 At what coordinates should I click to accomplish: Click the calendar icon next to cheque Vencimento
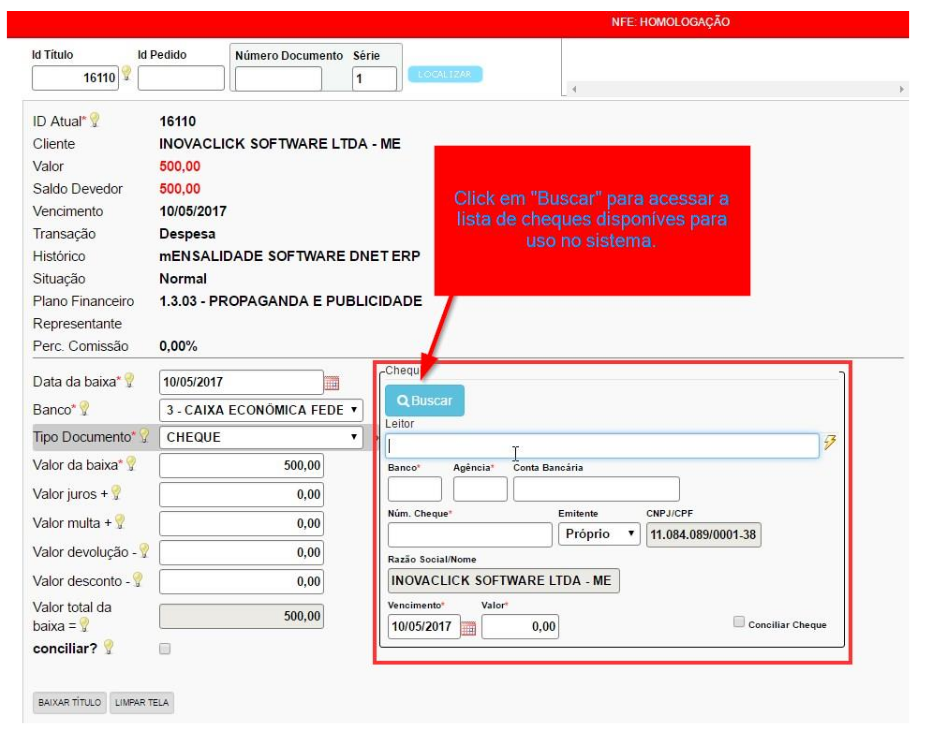468,628
